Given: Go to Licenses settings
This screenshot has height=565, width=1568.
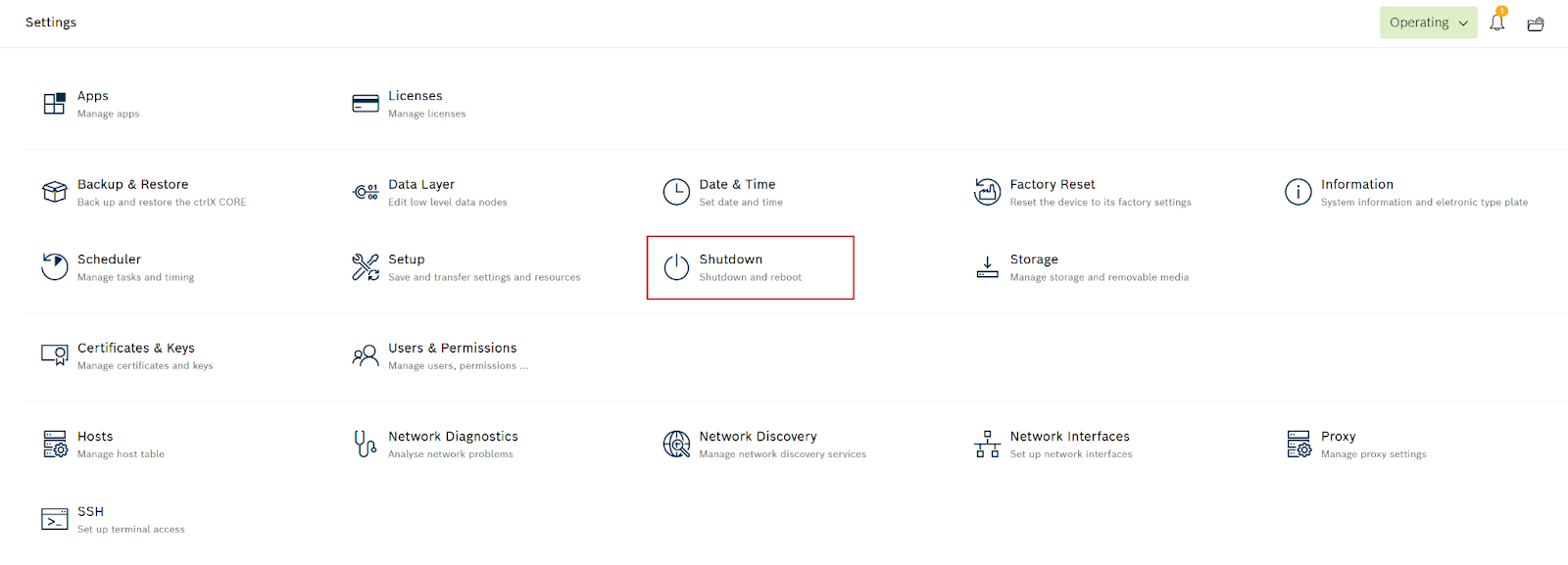Looking at the screenshot, I should click(x=416, y=96).
